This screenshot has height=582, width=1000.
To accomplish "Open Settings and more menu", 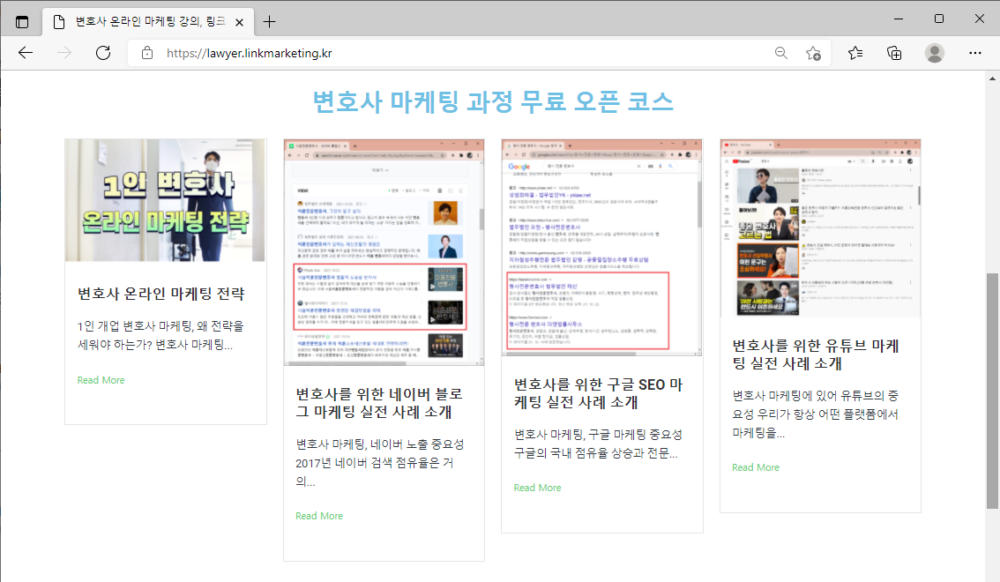I will pyautogui.click(x=975, y=53).
